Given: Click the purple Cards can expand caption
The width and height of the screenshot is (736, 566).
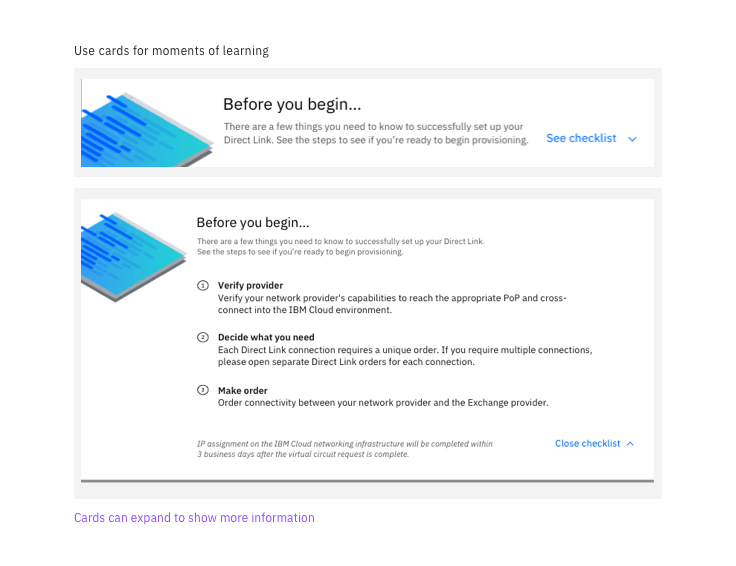Looking at the screenshot, I should pos(194,518).
